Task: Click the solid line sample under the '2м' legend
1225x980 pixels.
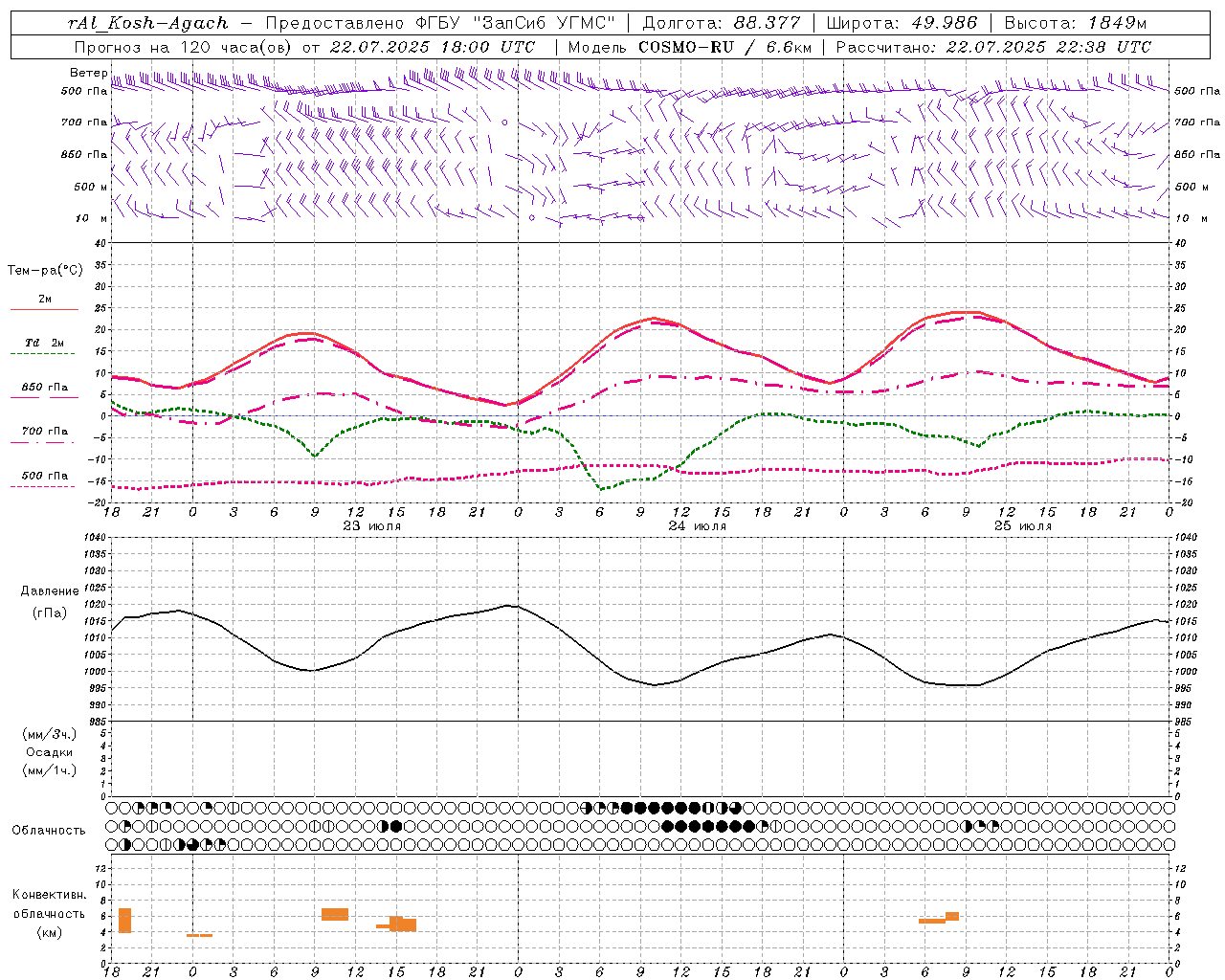Action: (x=44, y=310)
